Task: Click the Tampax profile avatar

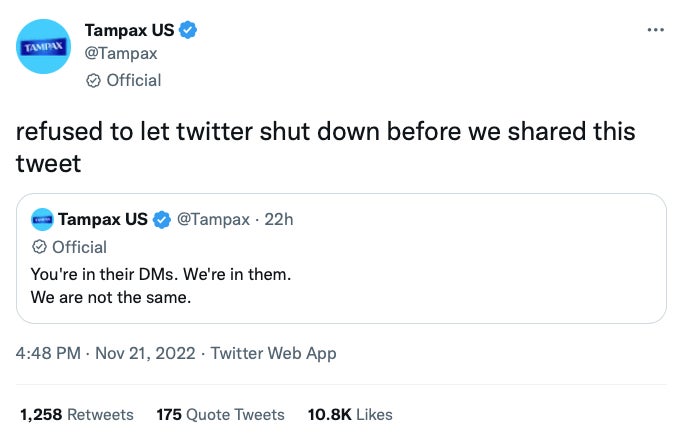Action: tap(43, 46)
